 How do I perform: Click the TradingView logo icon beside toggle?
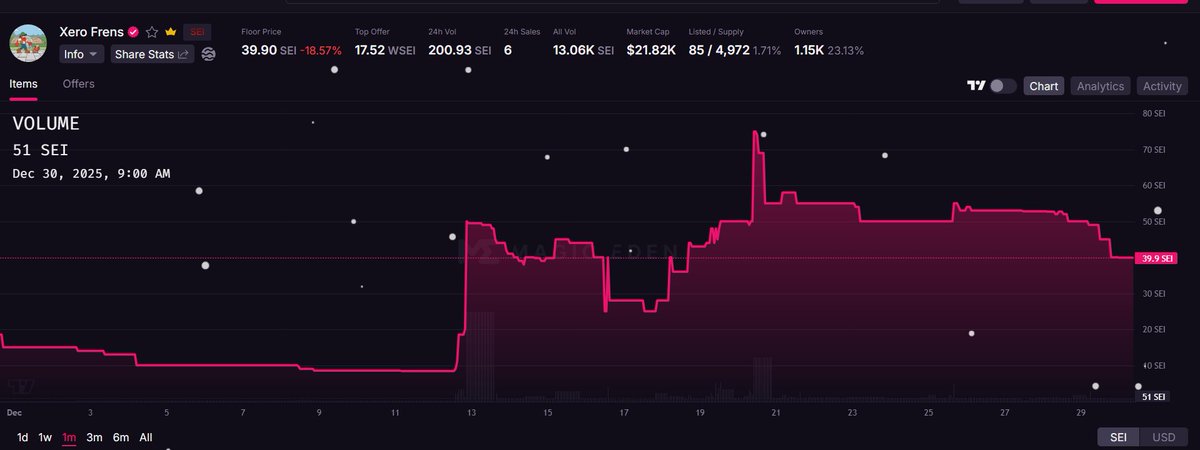click(x=976, y=86)
